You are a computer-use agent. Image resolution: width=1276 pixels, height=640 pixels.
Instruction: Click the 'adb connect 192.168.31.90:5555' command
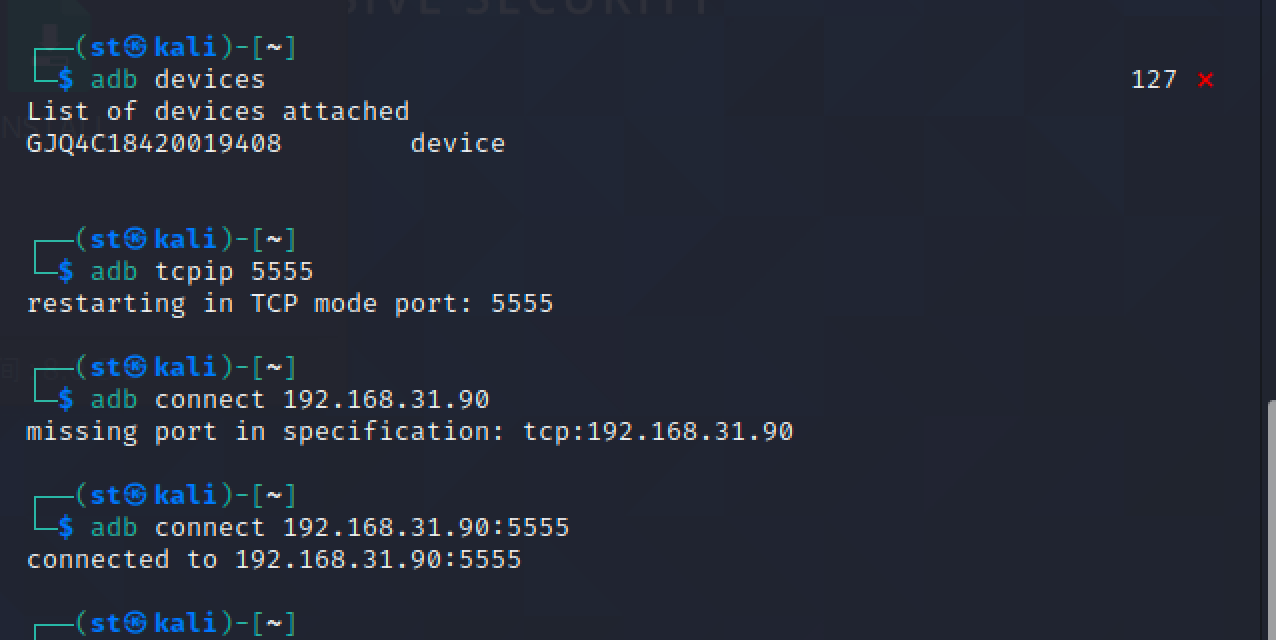(330, 527)
